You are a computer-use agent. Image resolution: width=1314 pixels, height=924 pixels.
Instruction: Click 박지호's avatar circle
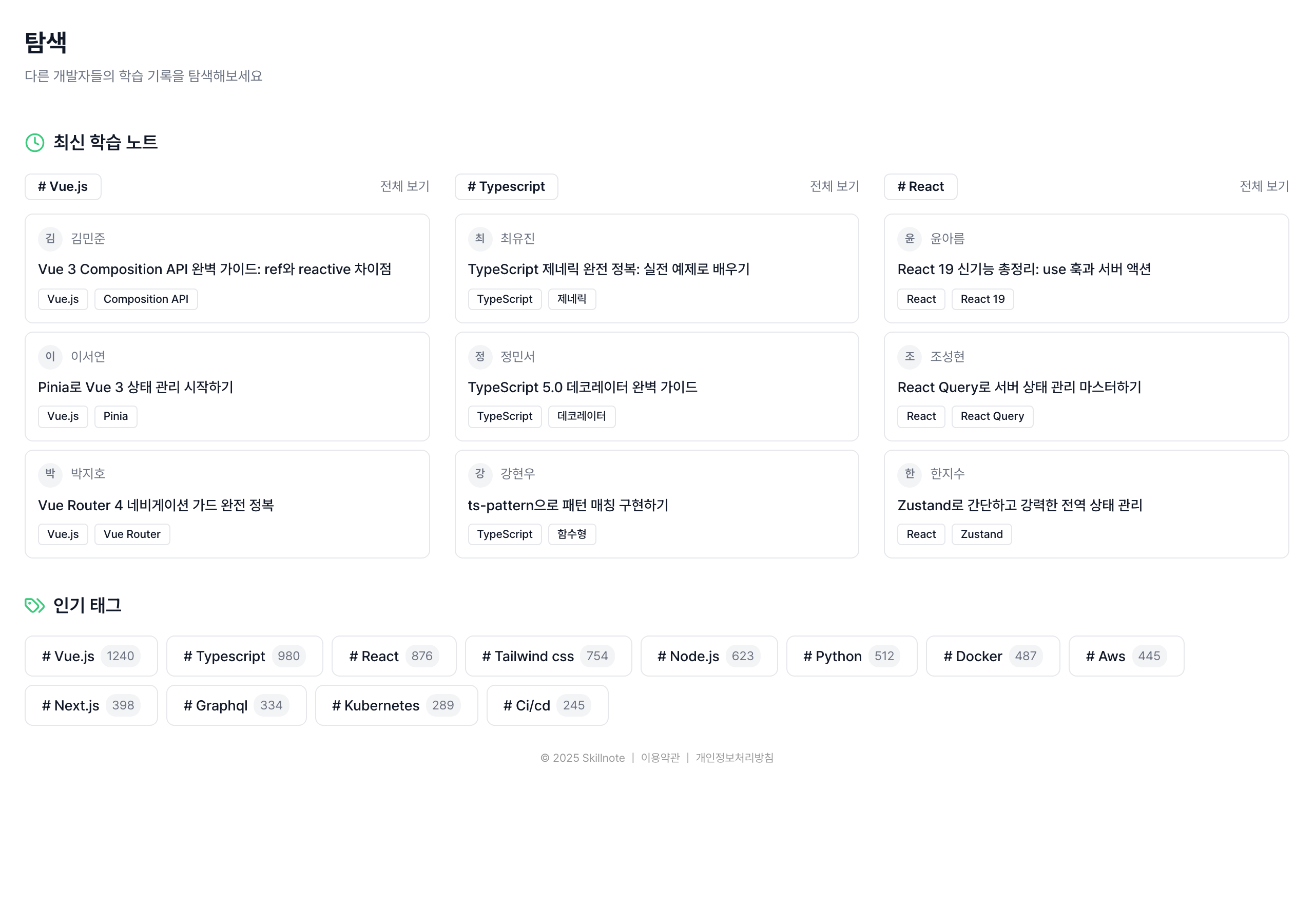(50, 474)
